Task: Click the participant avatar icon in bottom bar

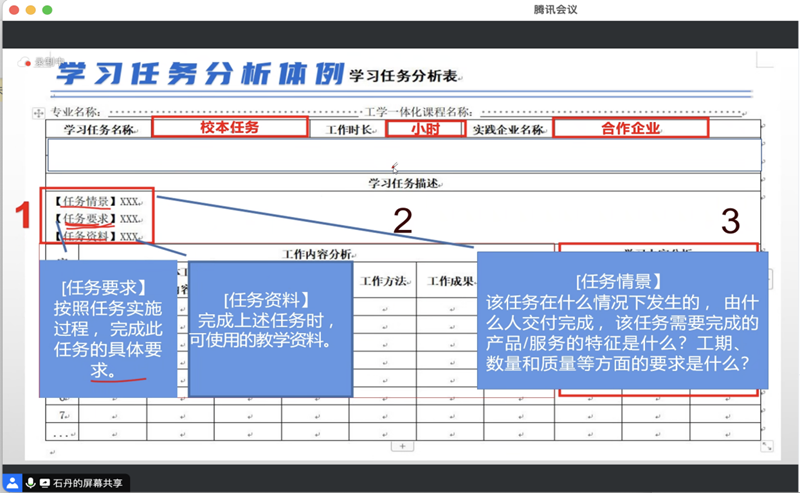Action: [12, 483]
